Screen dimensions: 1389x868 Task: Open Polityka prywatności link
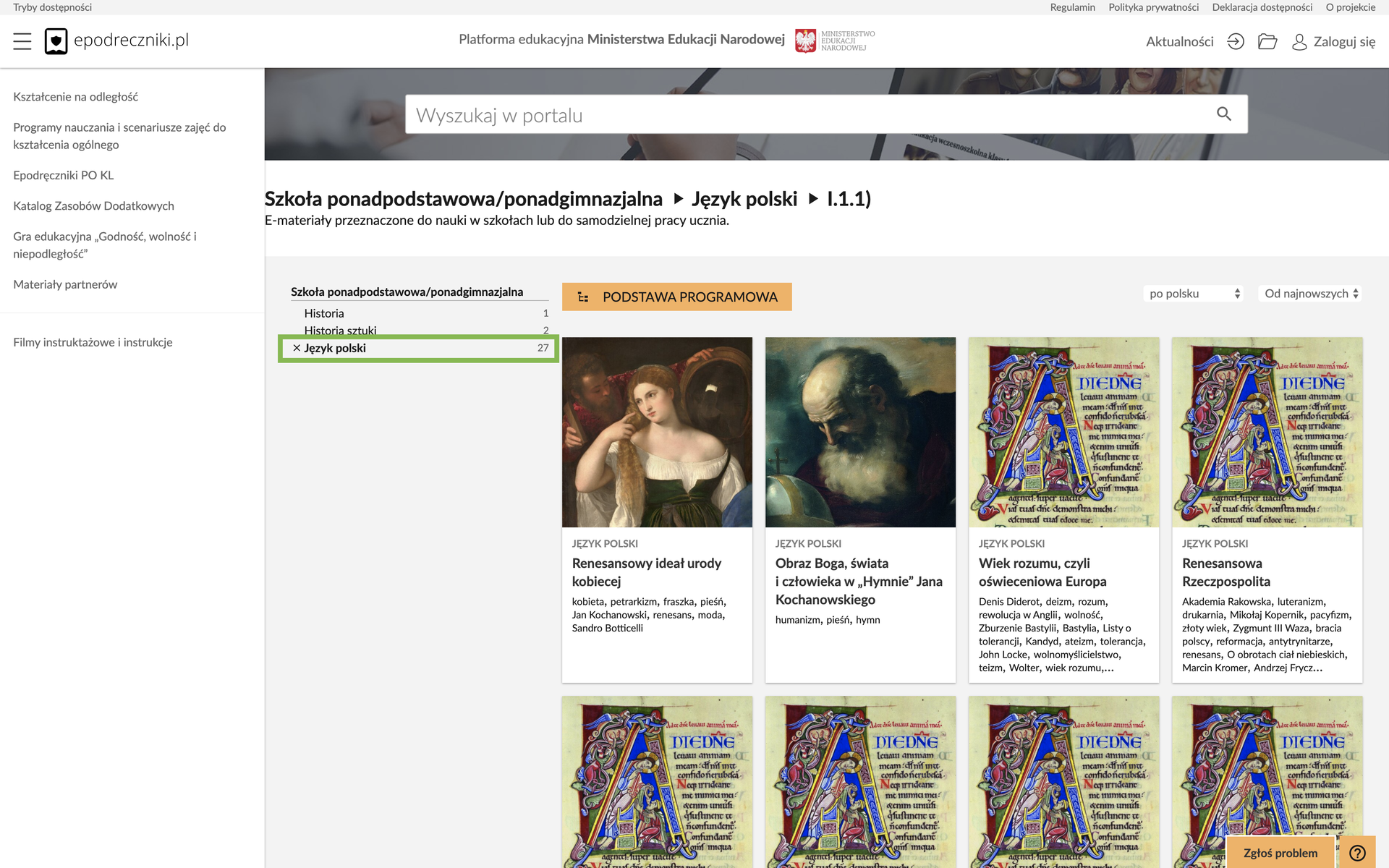tap(1153, 7)
